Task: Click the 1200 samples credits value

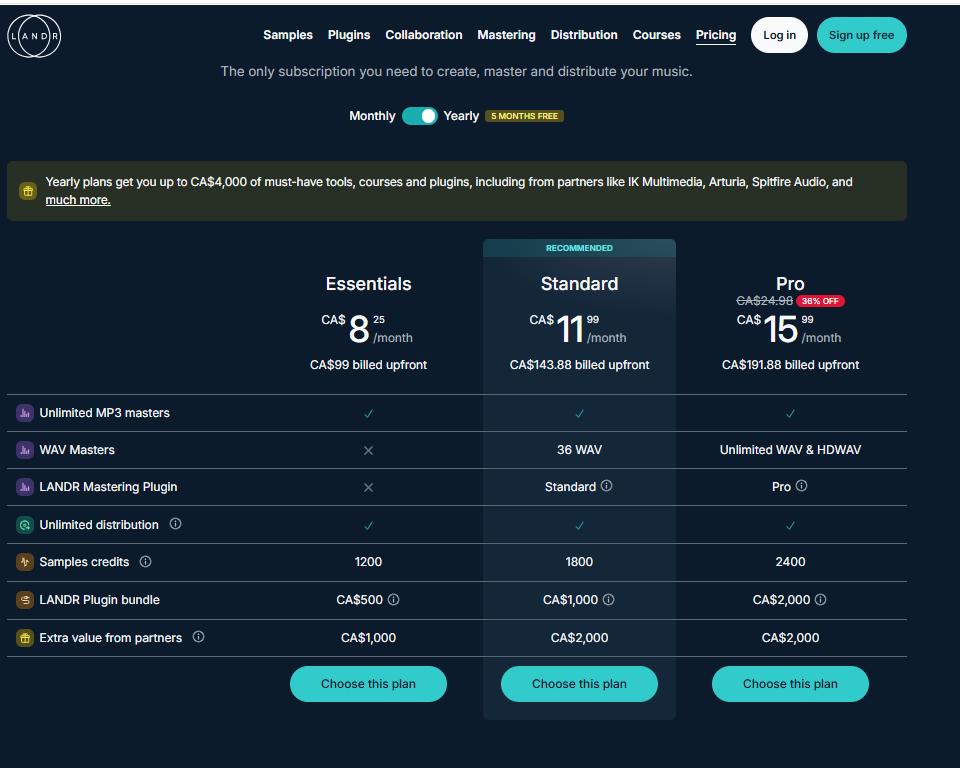Action: [368, 562]
